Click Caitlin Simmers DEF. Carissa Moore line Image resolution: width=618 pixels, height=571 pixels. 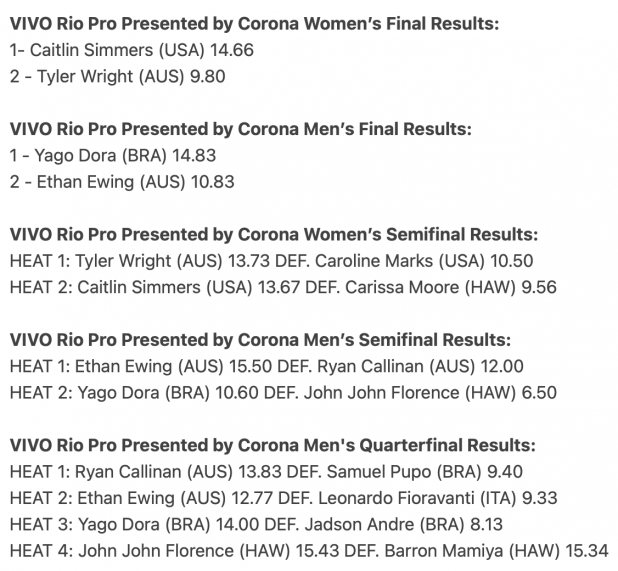tap(283, 287)
